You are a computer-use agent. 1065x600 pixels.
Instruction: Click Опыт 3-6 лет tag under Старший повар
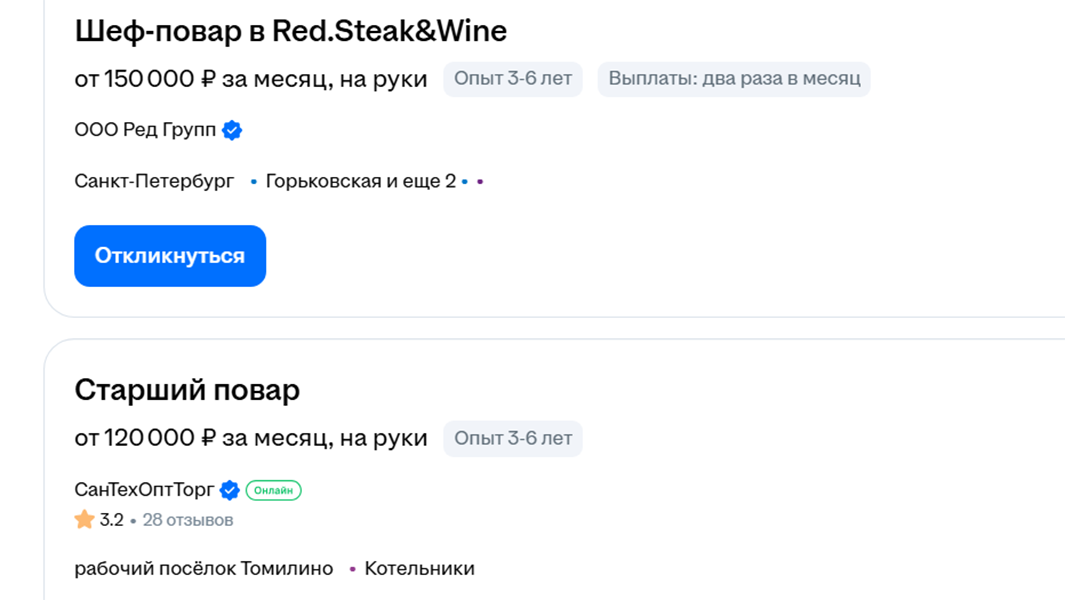click(x=513, y=438)
